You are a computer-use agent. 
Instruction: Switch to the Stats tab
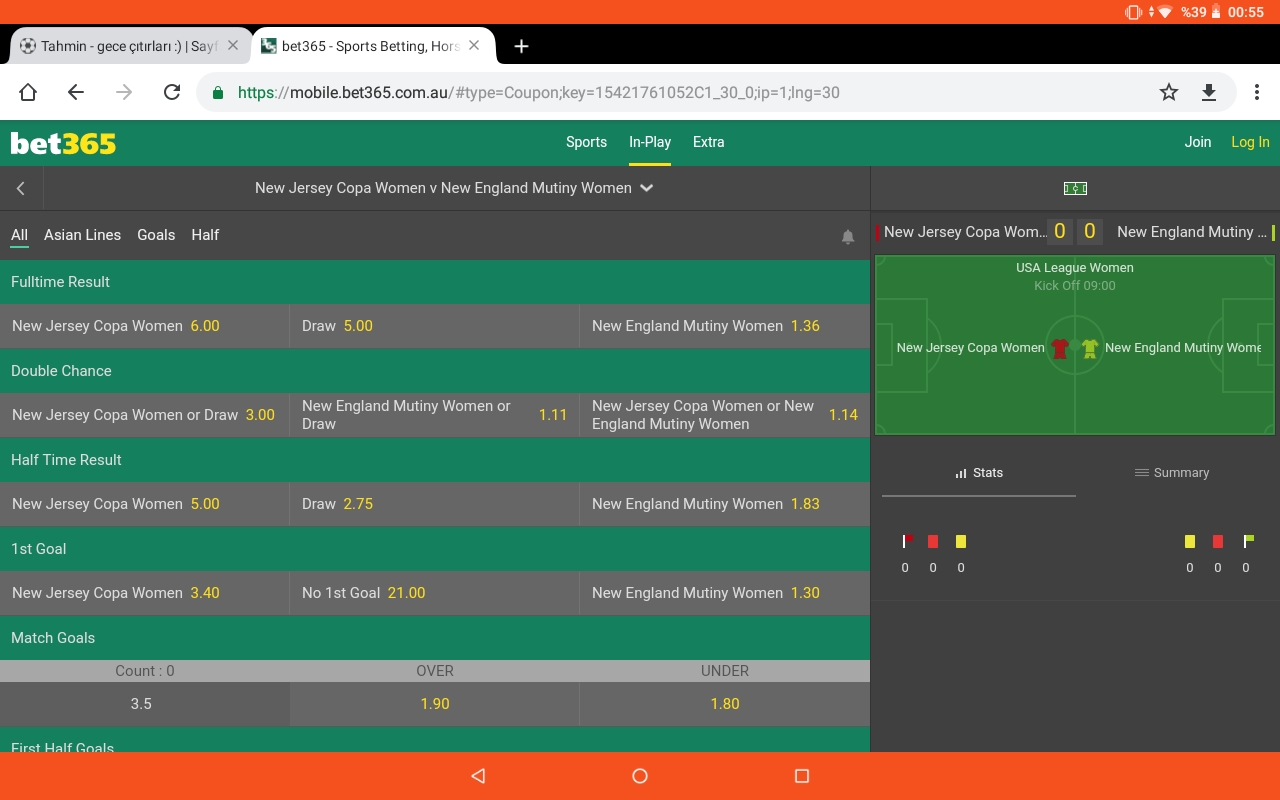tap(978, 473)
